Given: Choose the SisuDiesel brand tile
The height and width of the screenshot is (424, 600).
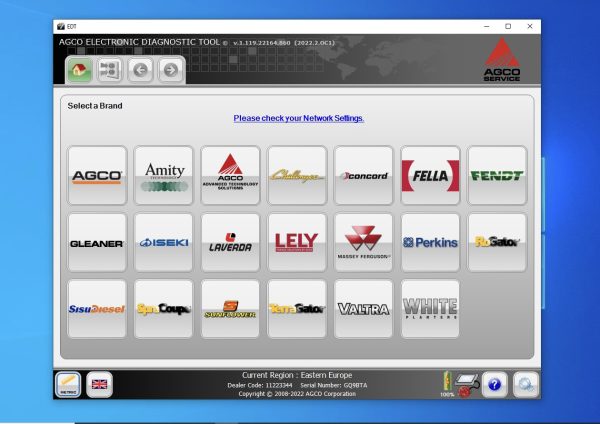Looking at the screenshot, I should coord(97,309).
